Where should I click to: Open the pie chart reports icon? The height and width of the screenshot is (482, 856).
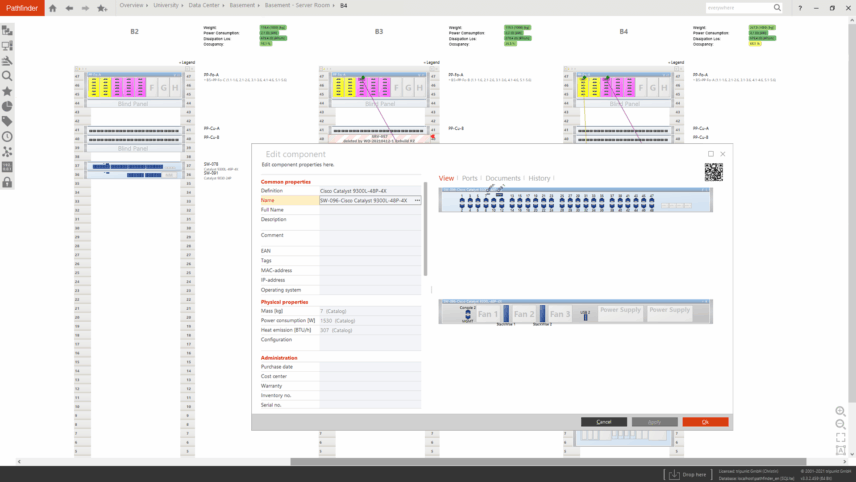point(8,106)
